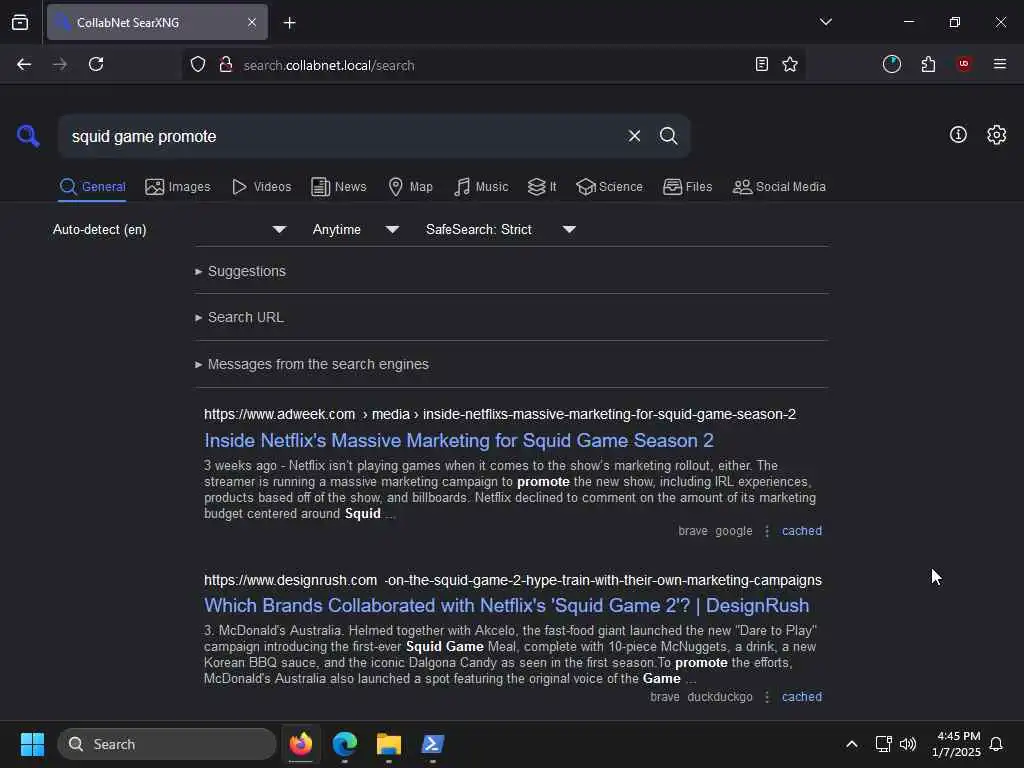The image size is (1024, 768).
Task: Open the notifications bell icon
Action: tap(996, 744)
